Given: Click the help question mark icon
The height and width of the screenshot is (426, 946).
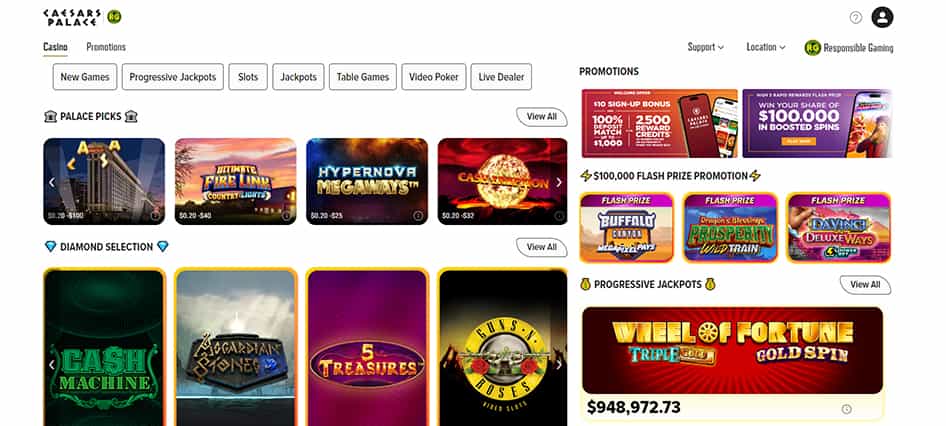Looking at the screenshot, I should (x=856, y=17).
